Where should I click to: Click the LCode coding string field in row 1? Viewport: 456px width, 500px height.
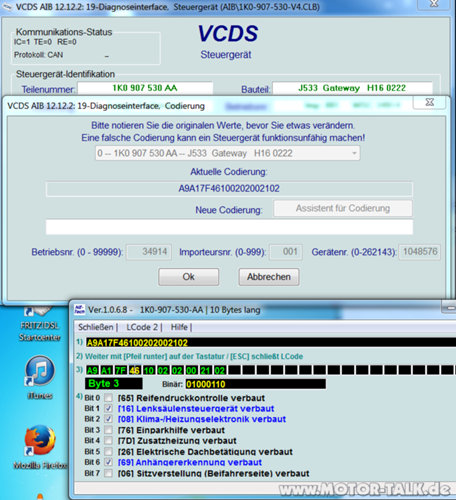(271, 342)
